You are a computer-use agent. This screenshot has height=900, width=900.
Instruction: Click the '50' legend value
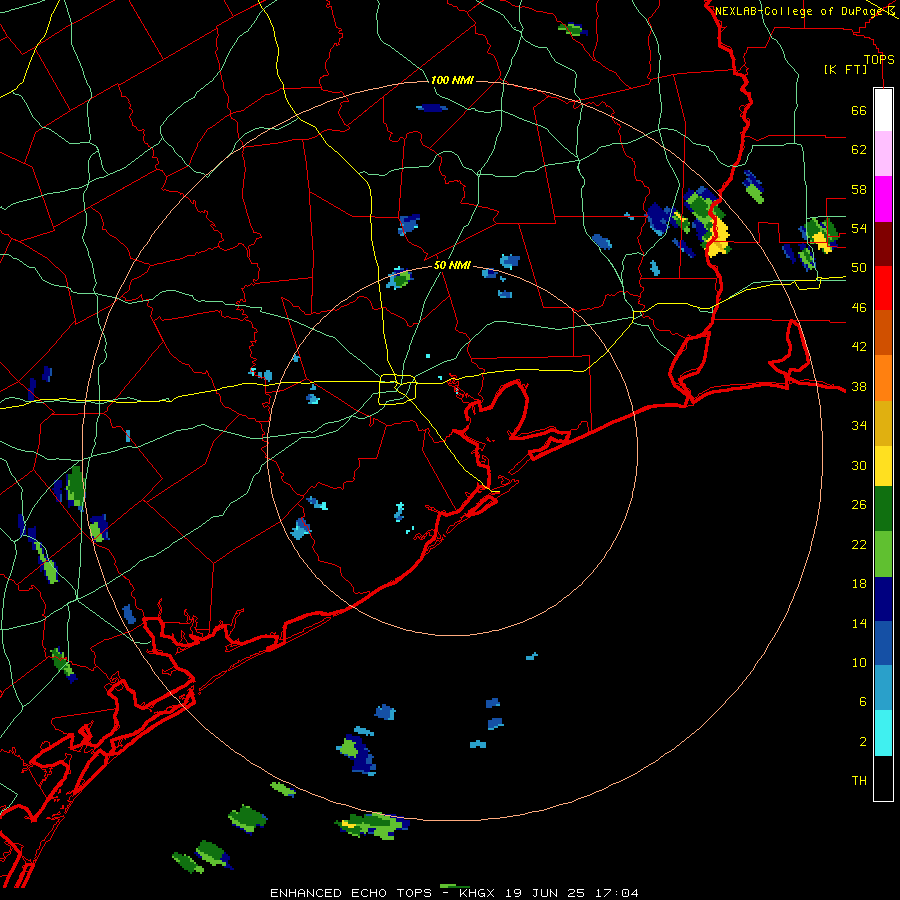click(859, 268)
